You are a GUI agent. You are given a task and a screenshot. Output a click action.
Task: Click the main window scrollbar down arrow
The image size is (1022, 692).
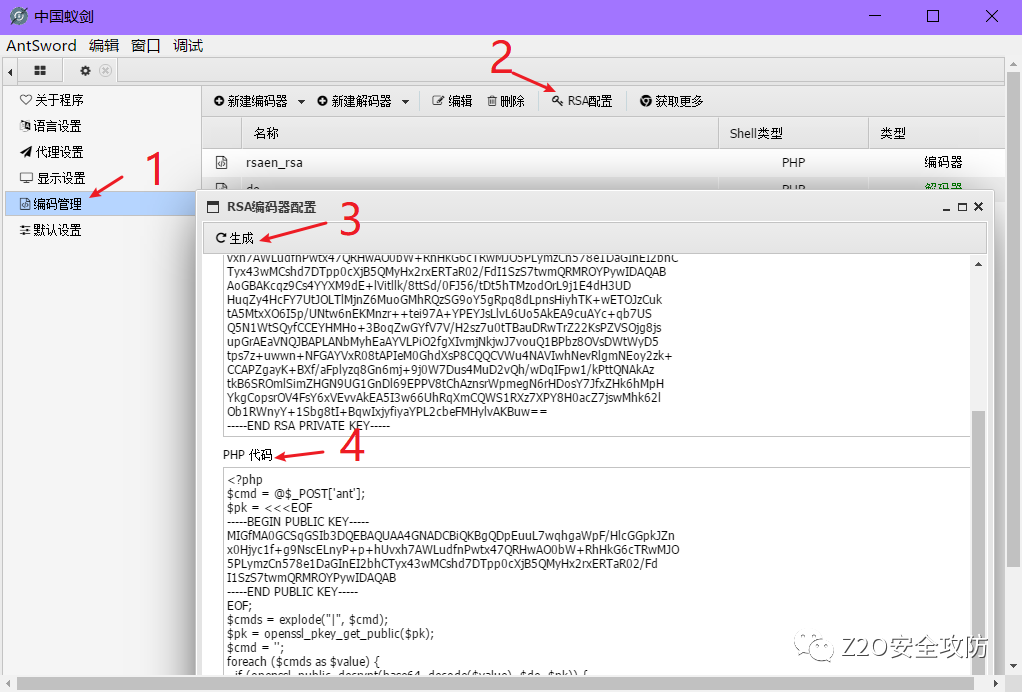1013,666
